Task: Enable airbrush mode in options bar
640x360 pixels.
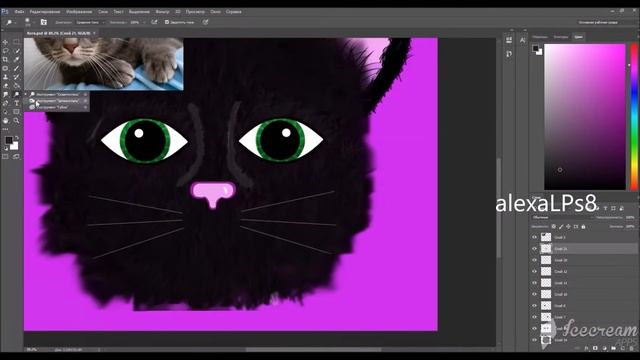Action: tap(154, 22)
